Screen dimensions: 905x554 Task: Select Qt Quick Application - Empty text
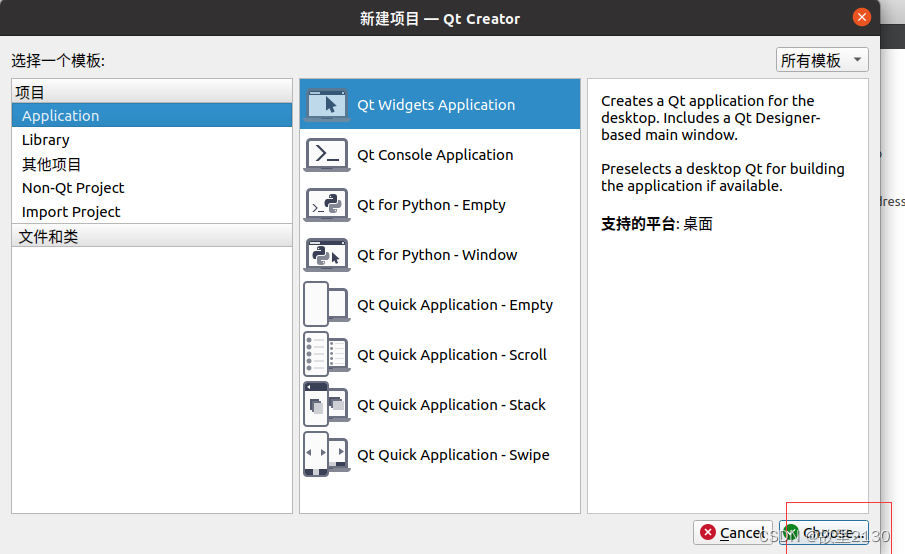point(455,305)
